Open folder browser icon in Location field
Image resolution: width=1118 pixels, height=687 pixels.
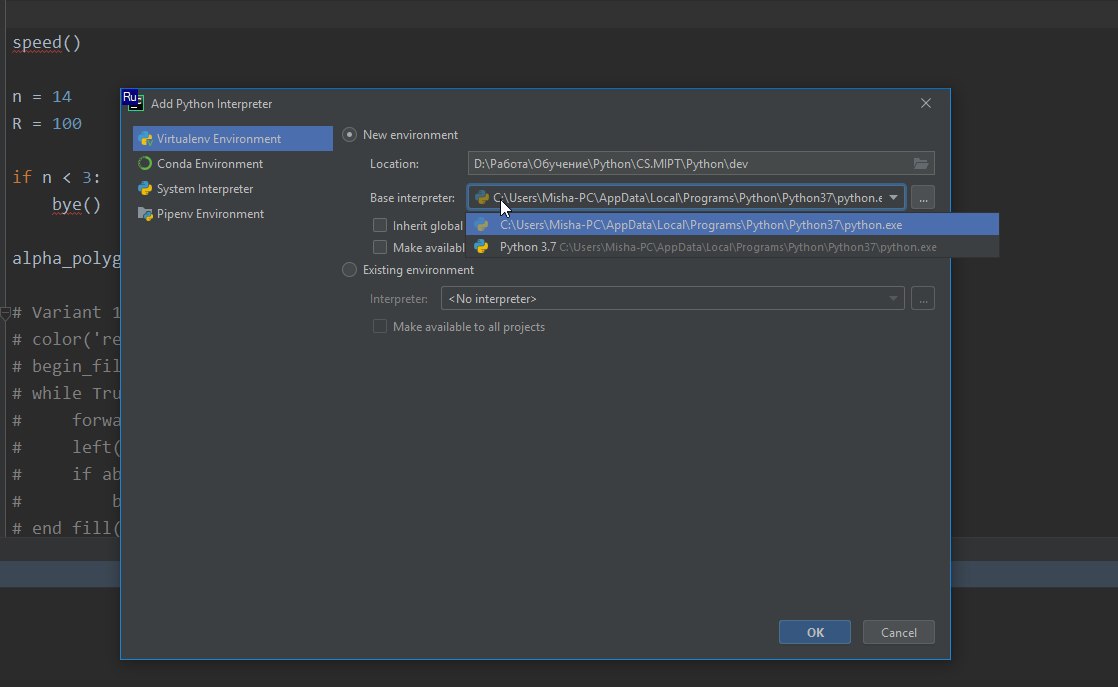click(920, 163)
